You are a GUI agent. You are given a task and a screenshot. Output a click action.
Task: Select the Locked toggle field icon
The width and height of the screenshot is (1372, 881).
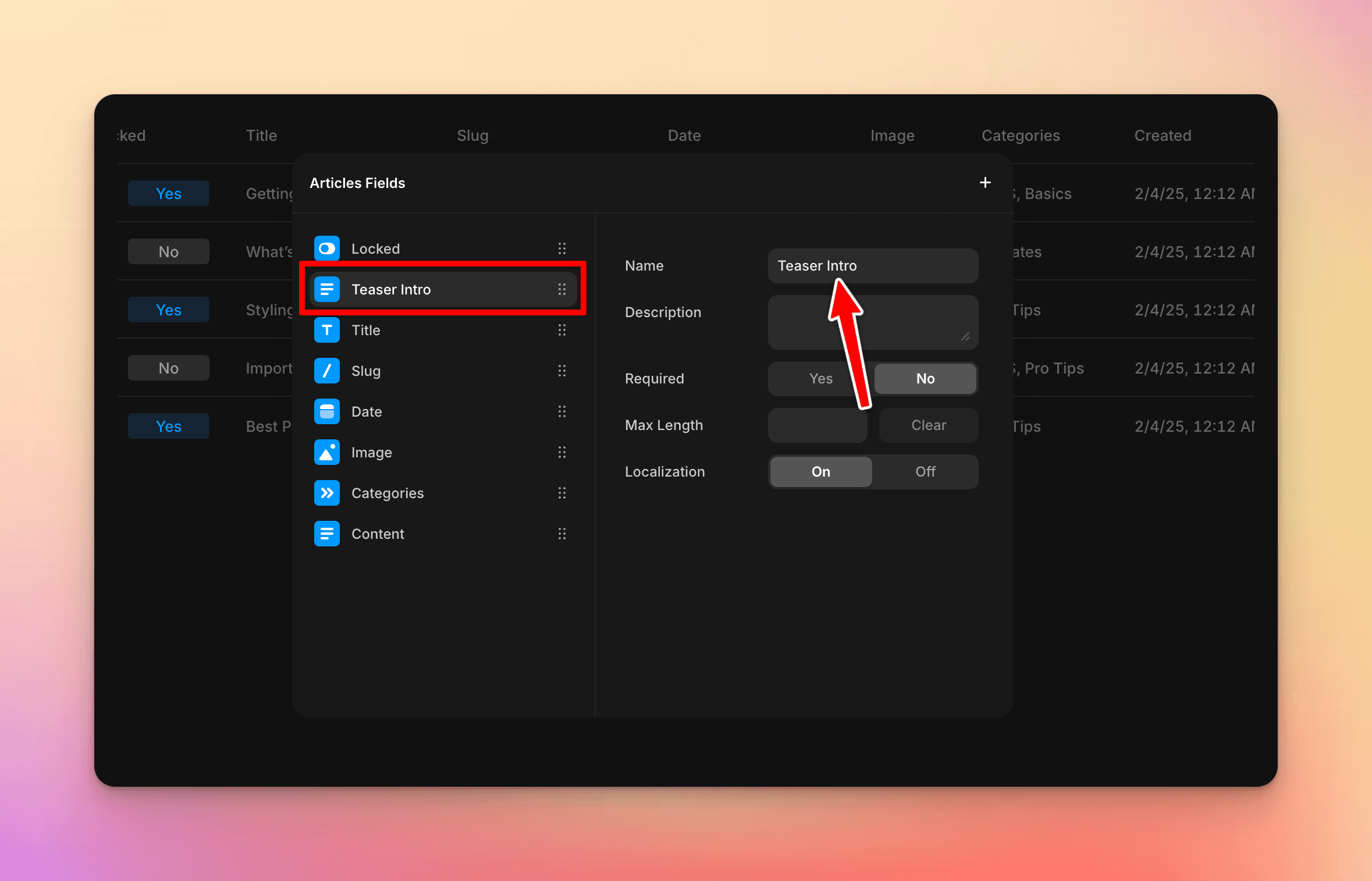tap(326, 248)
